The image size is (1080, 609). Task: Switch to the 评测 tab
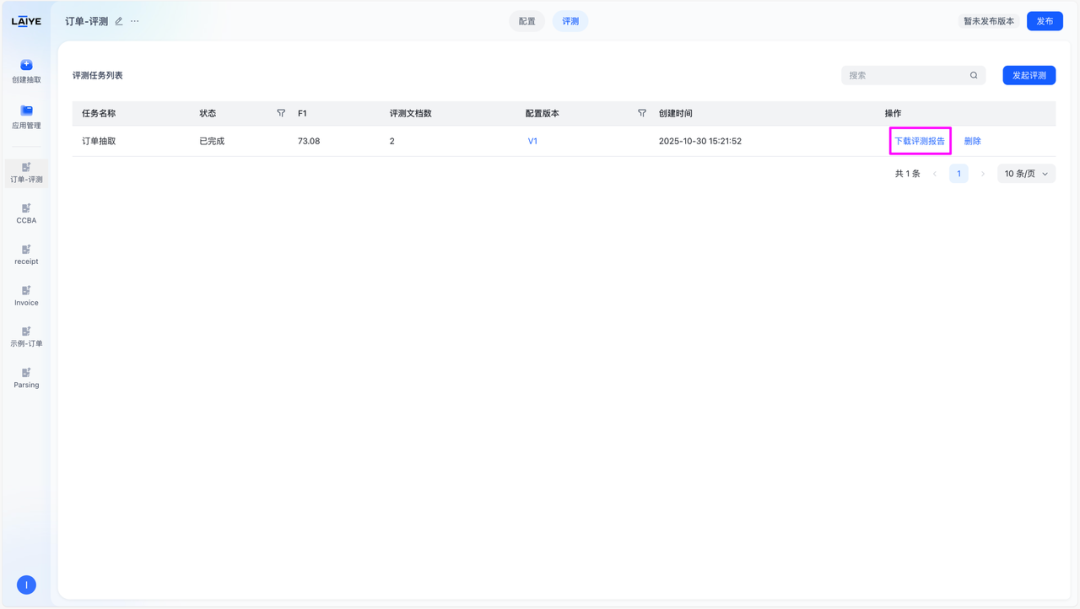pyautogui.click(x=570, y=20)
